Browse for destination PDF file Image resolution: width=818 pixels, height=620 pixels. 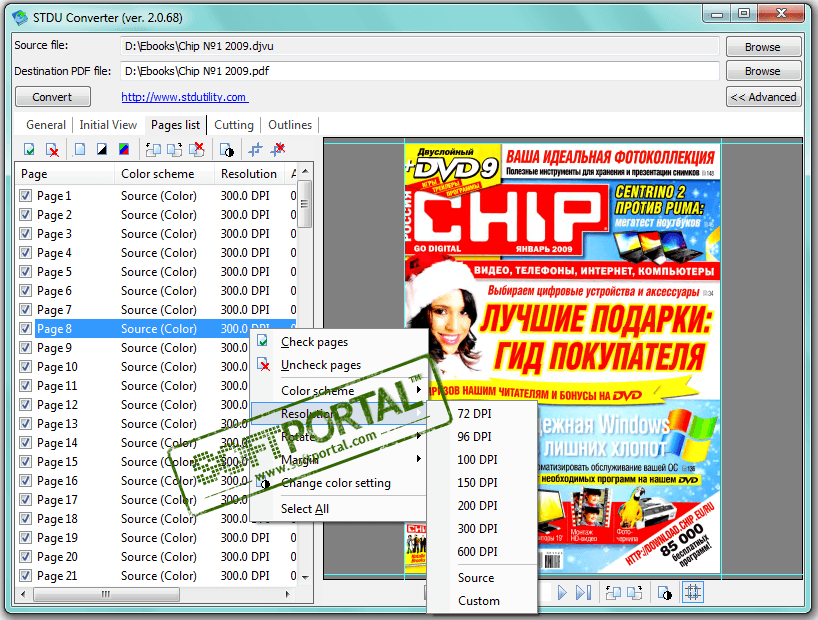click(763, 70)
